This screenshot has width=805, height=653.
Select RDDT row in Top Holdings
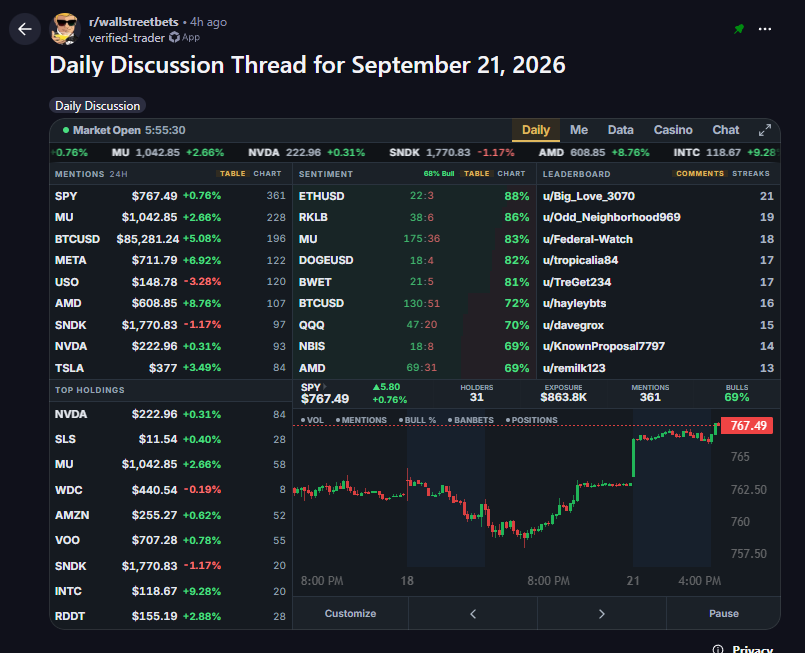pos(170,616)
